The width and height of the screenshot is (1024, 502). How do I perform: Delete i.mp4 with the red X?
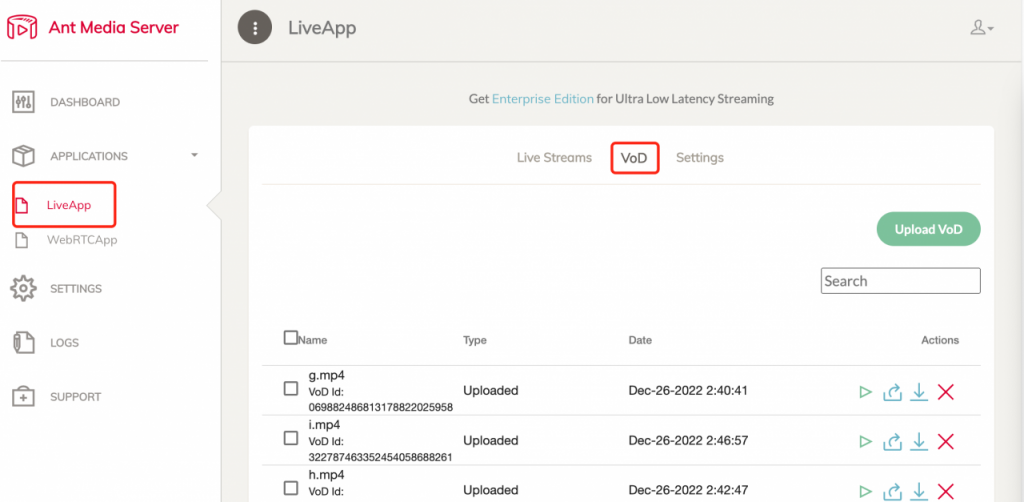pos(946,442)
